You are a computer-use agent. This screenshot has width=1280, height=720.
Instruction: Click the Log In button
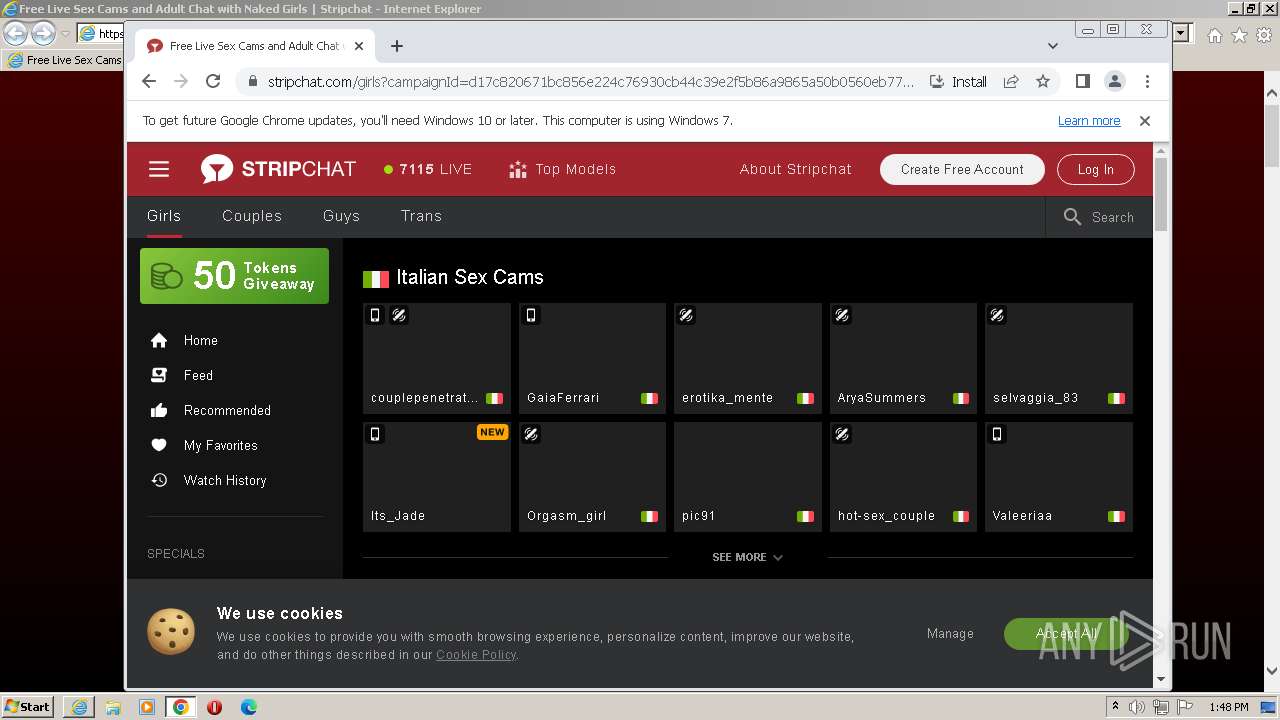(1095, 169)
